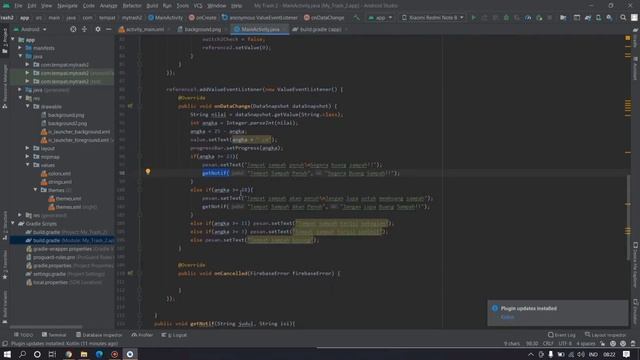Click the MainActivity breadcrumb in the navigation bar

pos(166,18)
